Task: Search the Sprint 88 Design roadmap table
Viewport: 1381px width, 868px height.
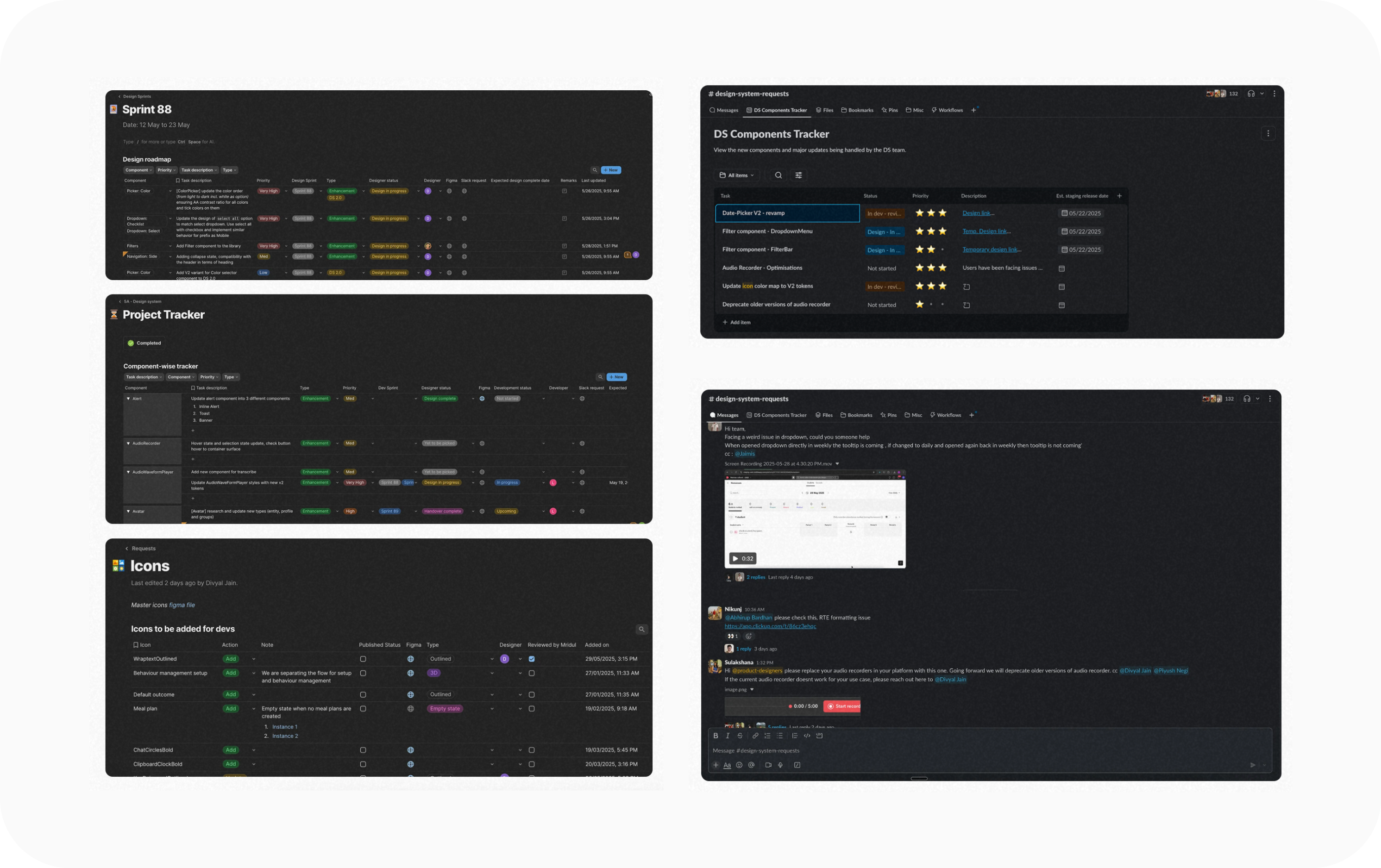Action: [595, 170]
